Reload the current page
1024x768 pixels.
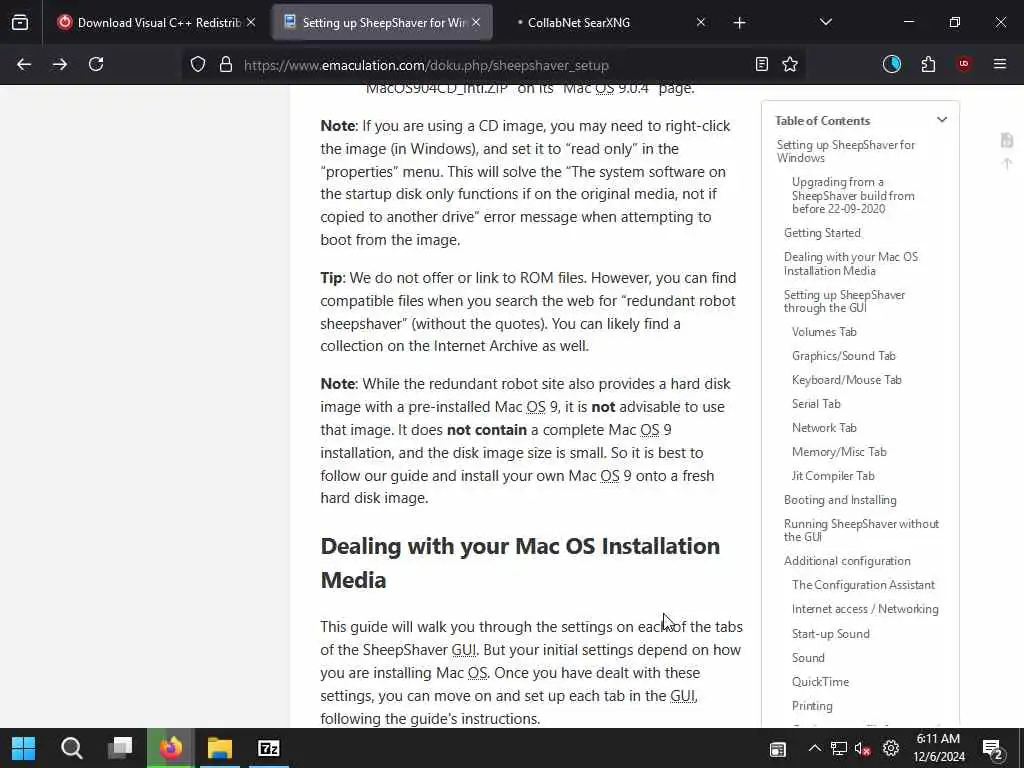click(96, 64)
